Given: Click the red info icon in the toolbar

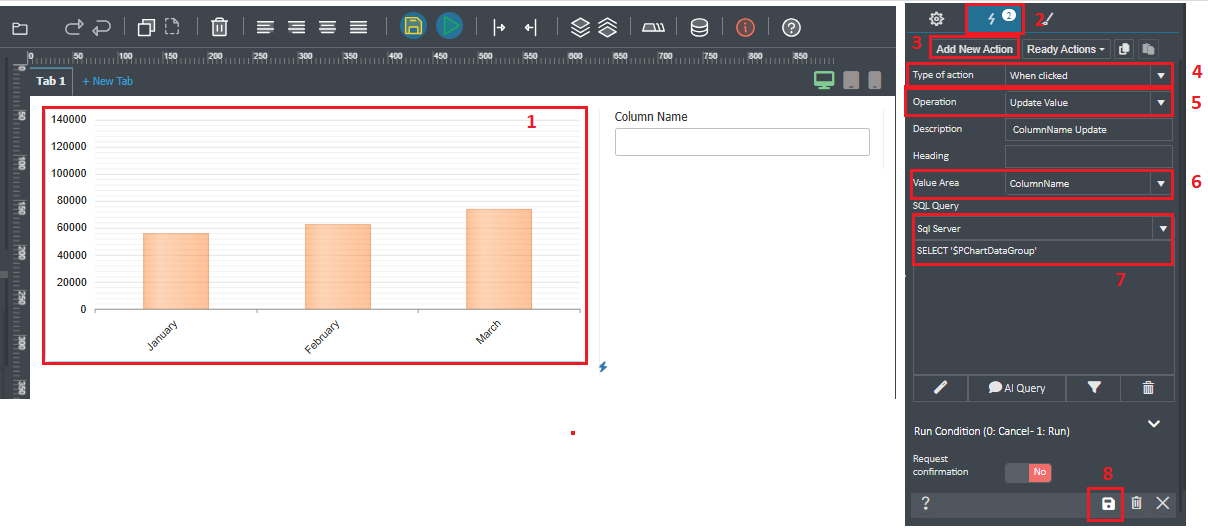Looking at the screenshot, I should (745, 28).
